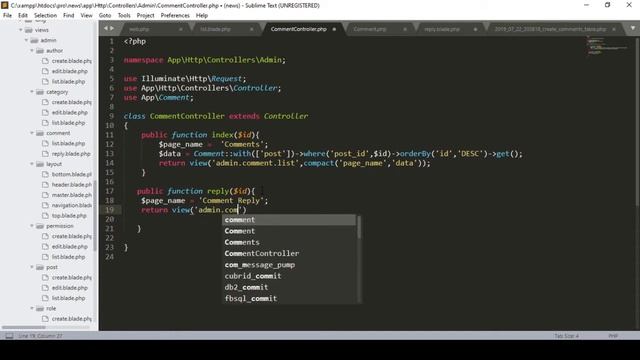Collapse the category folder
The image size is (640, 360).
tap(32, 91)
